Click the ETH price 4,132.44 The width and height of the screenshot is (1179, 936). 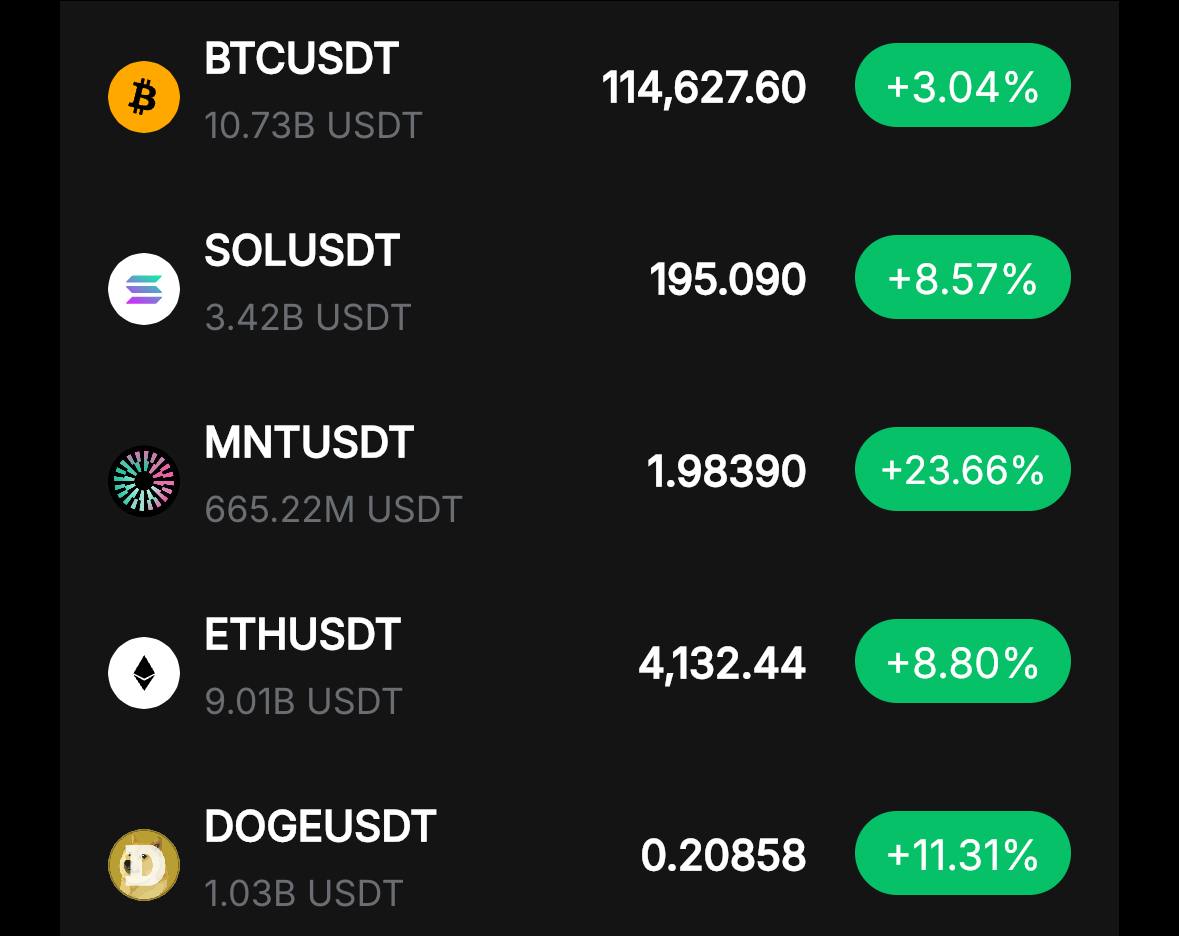click(x=722, y=664)
